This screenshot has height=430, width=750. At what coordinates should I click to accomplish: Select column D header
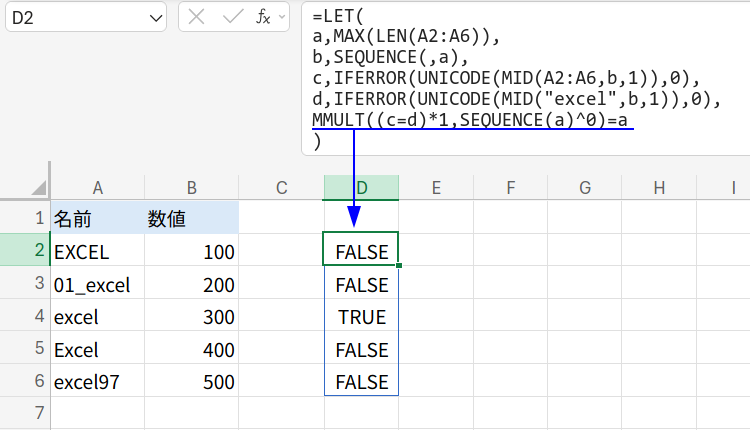point(361,187)
